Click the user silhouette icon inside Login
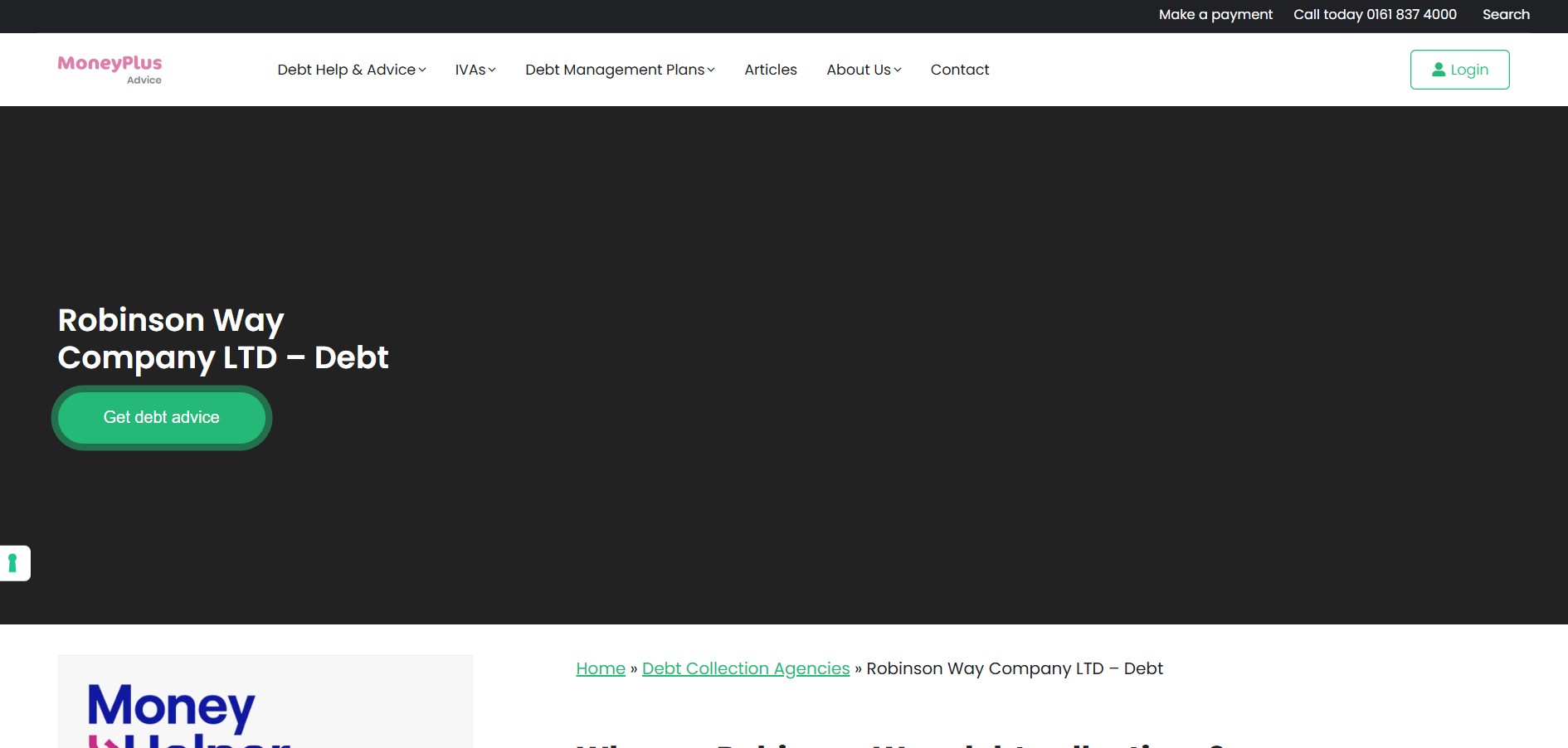1568x748 pixels. pyautogui.click(x=1439, y=70)
